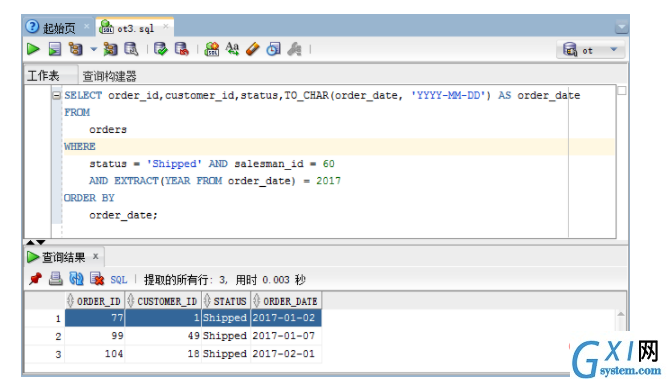Click date cell 2017-01-07
Image resolution: width=668 pixels, height=379 pixels.
tap(286, 336)
